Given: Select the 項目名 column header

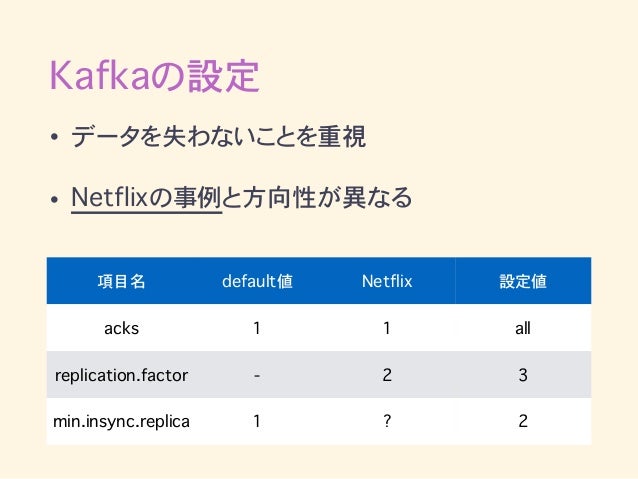Looking at the screenshot, I should pyautogui.click(x=121, y=281).
